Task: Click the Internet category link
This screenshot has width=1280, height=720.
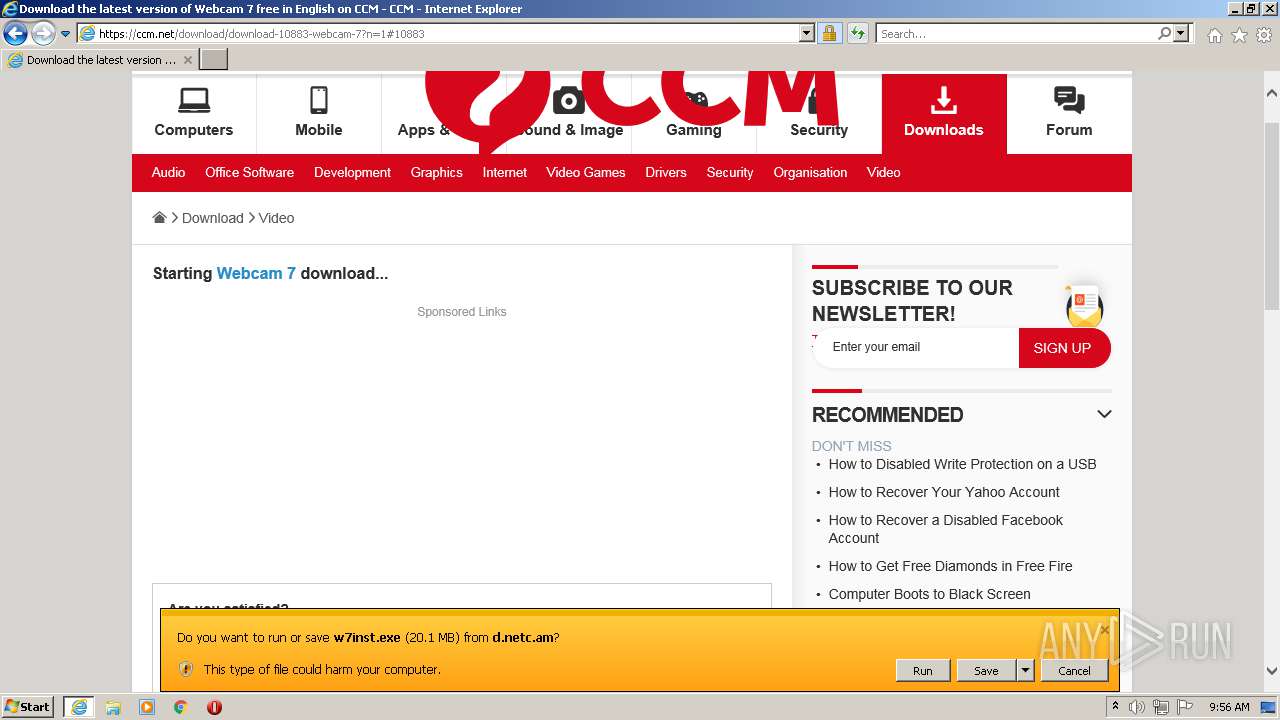Action: click(x=505, y=172)
